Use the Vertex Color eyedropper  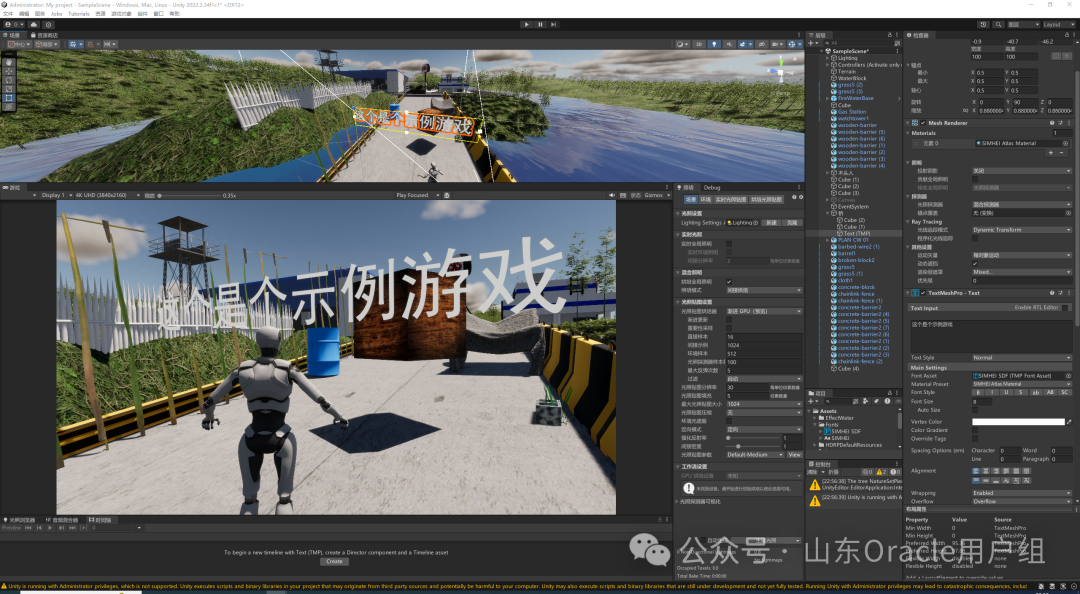[x=1069, y=422]
